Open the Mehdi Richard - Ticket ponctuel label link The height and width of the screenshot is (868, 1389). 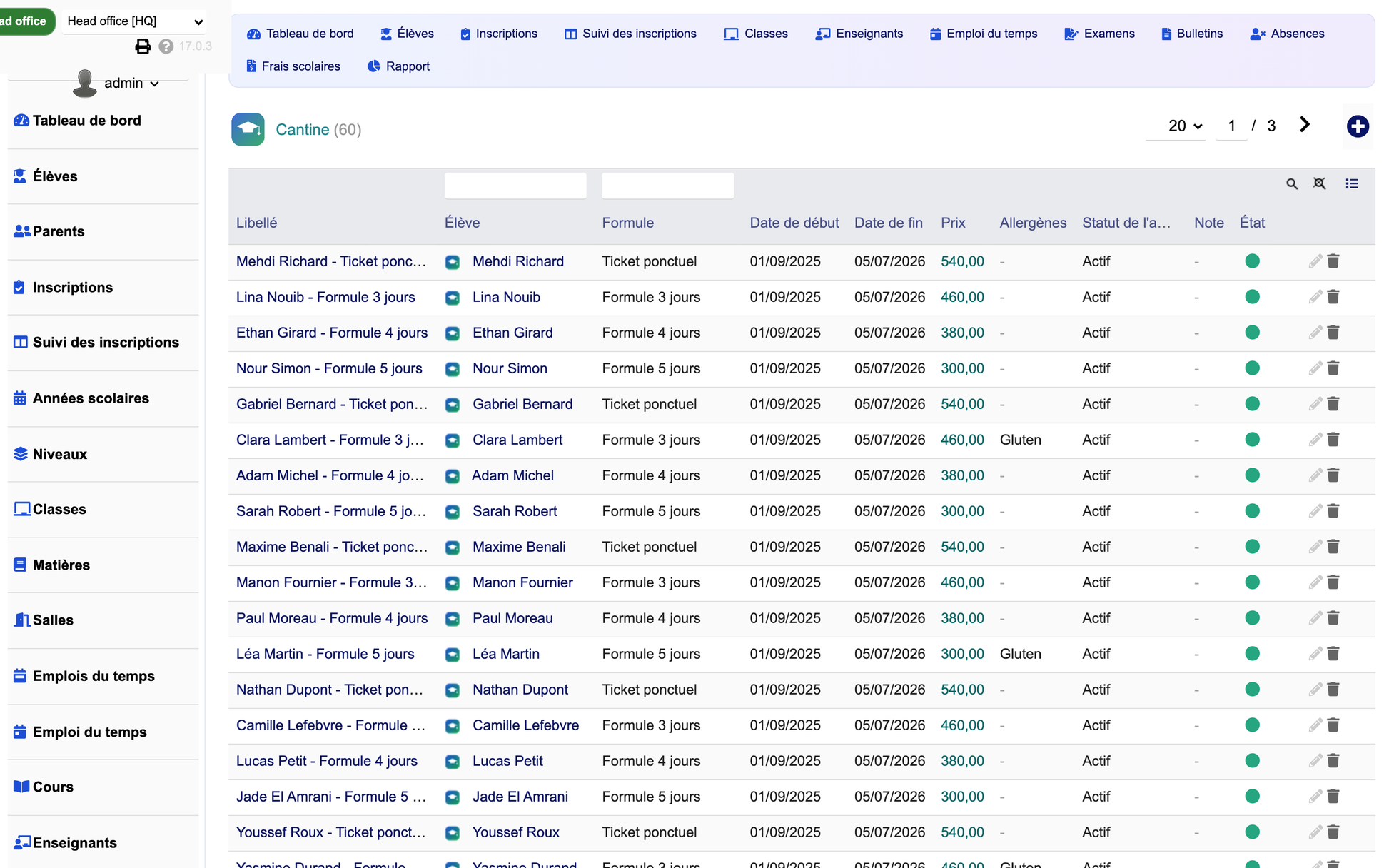pos(331,261)
